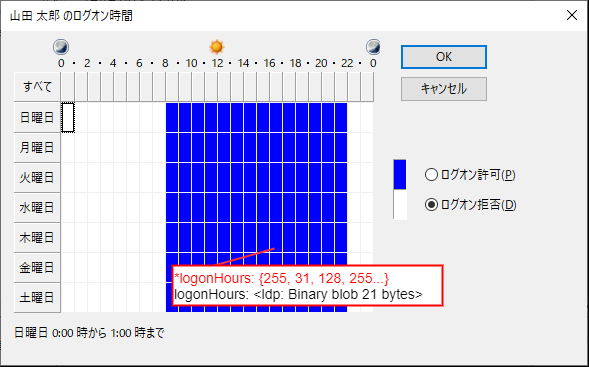Click the status text 日曜日 0:00 時から 1:00 時まで
Viewport: 589px width, 367px height.
tap(89, 333)
